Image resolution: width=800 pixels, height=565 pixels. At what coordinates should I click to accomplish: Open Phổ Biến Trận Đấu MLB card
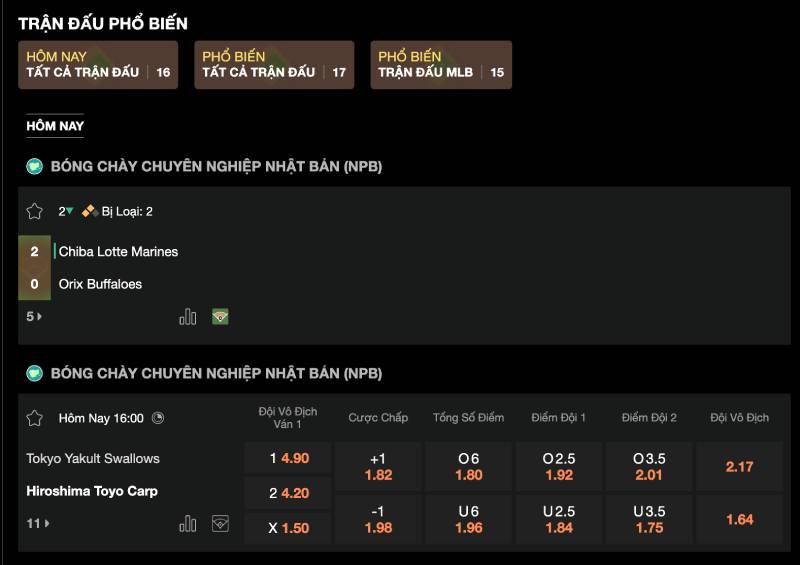click(x=441, y=65)
